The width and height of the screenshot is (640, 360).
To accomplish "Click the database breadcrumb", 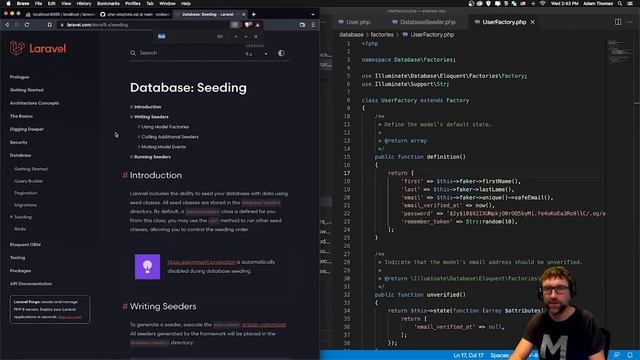I will click(351, 35).
